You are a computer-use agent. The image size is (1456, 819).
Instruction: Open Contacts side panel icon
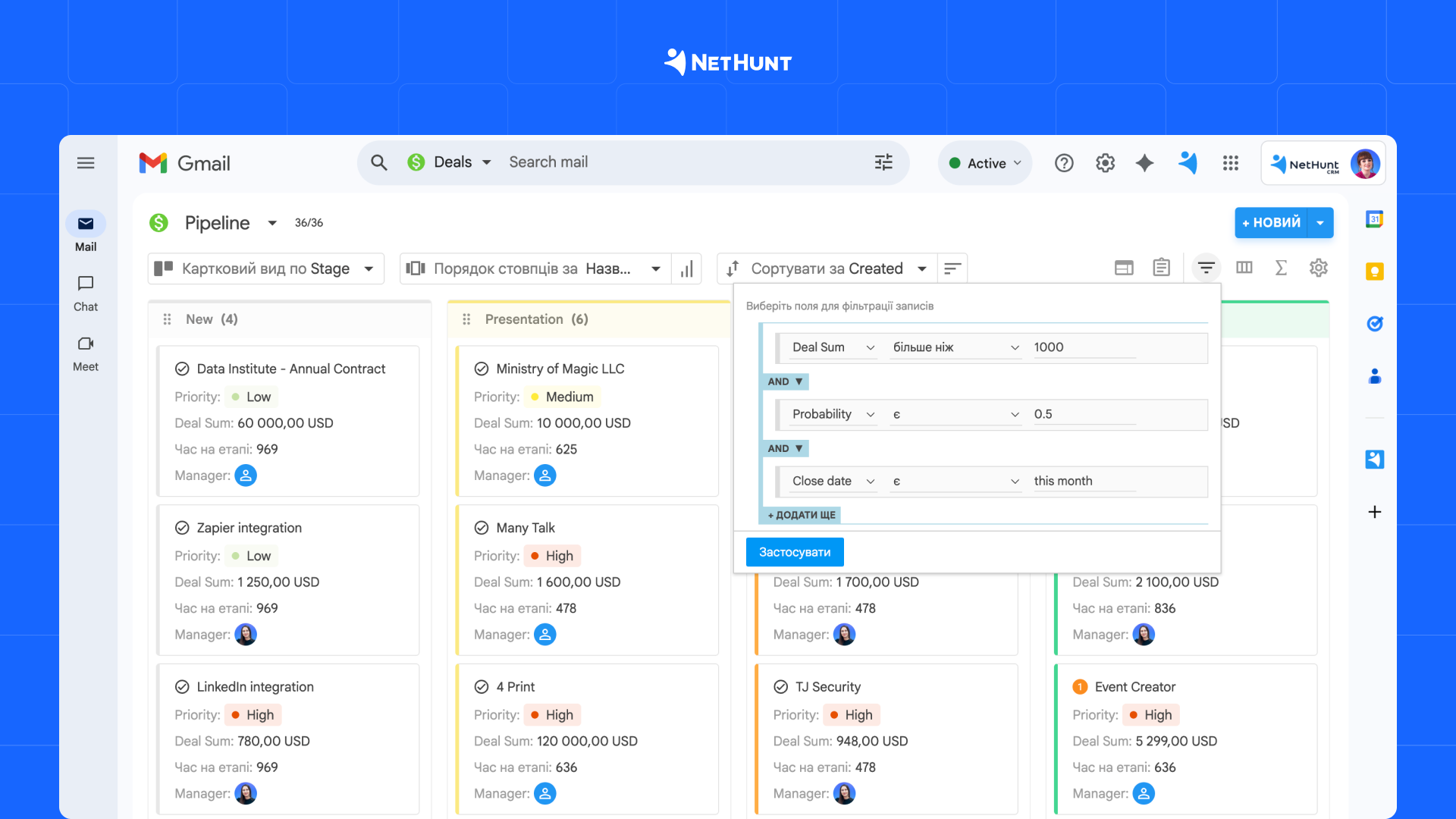click(x=1374, y=376)
